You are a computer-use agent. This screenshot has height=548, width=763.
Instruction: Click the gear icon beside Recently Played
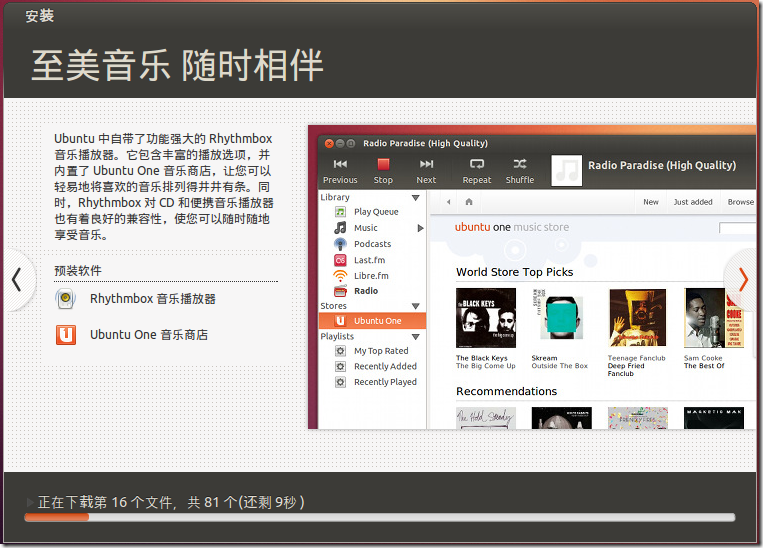pos(340,382)
